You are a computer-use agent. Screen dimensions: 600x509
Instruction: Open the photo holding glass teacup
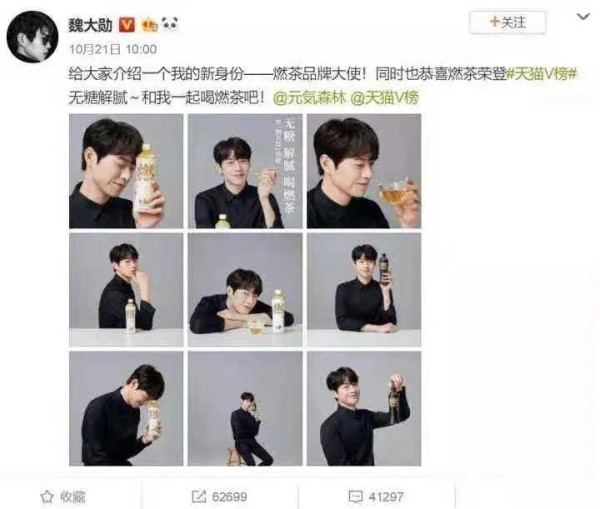(x=364, y=171)
